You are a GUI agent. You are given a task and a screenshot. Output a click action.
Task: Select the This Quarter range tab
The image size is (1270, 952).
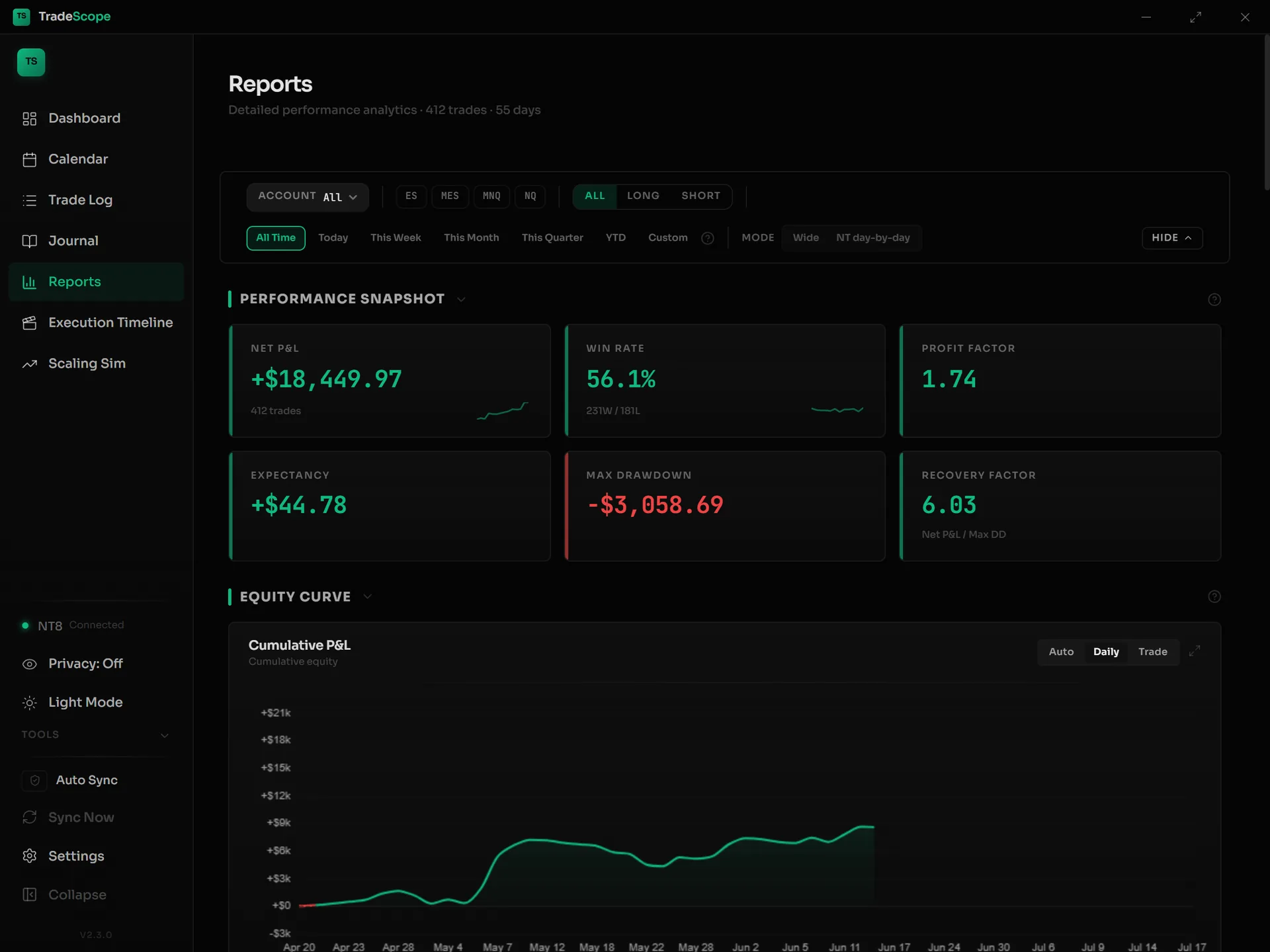pyautogui.click(x=552, y=238)
